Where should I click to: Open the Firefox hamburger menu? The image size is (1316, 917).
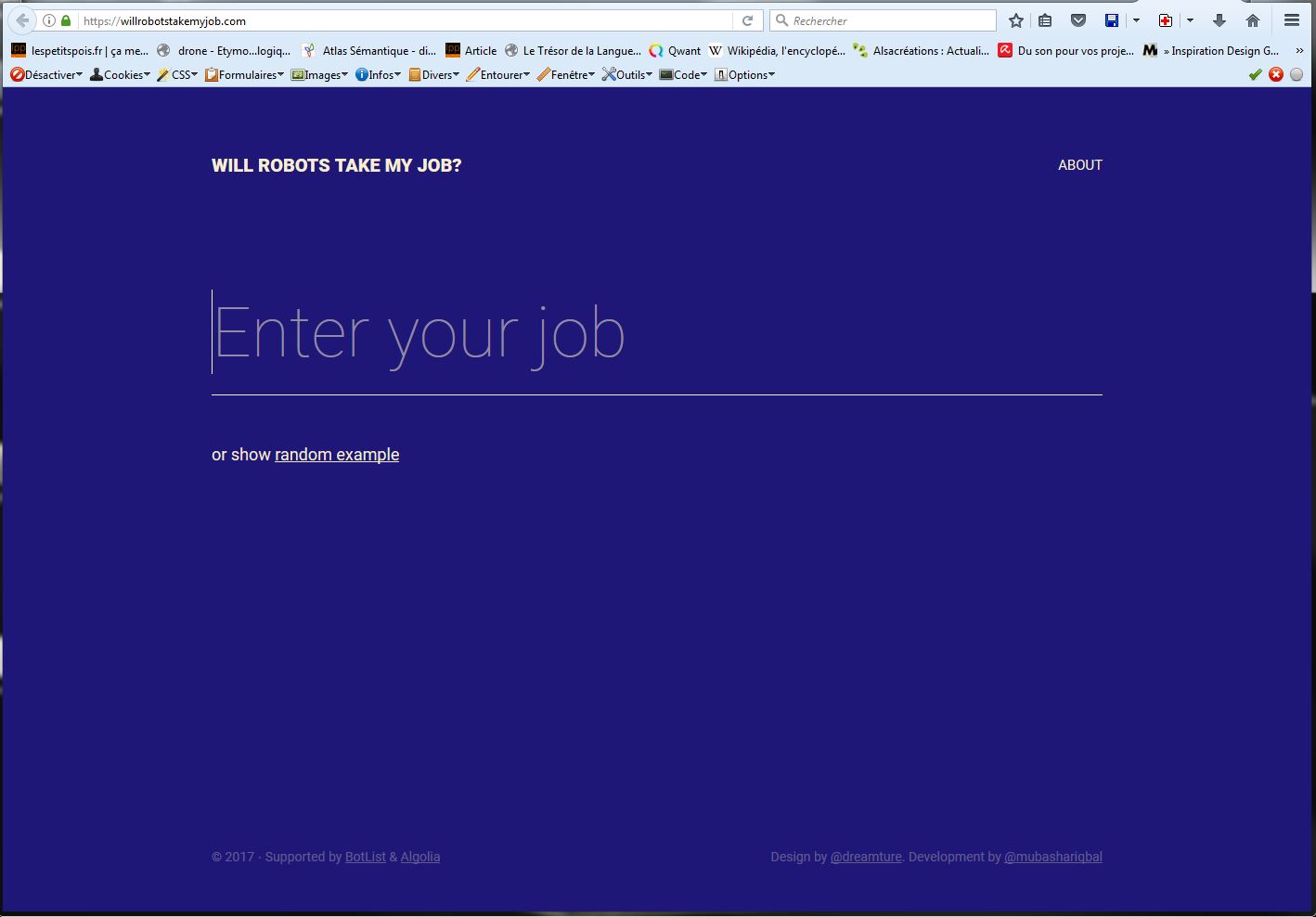tap(1292, 20)
